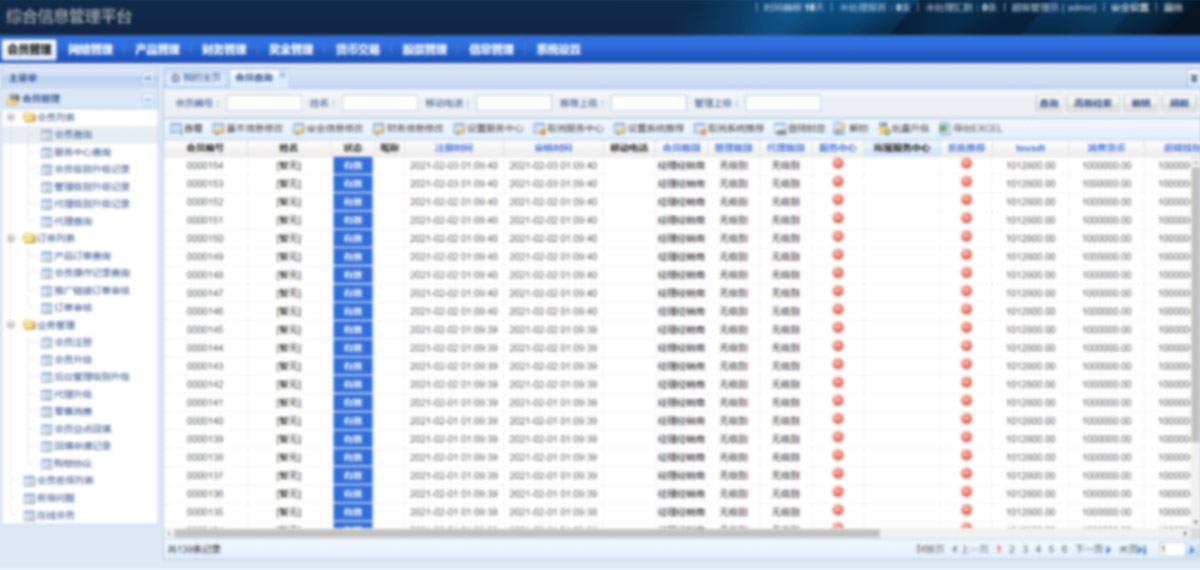This screenshot has width=1200, height=570.
Task: Collapse the 业务管理 tree node
Action: tap(11, 325)
